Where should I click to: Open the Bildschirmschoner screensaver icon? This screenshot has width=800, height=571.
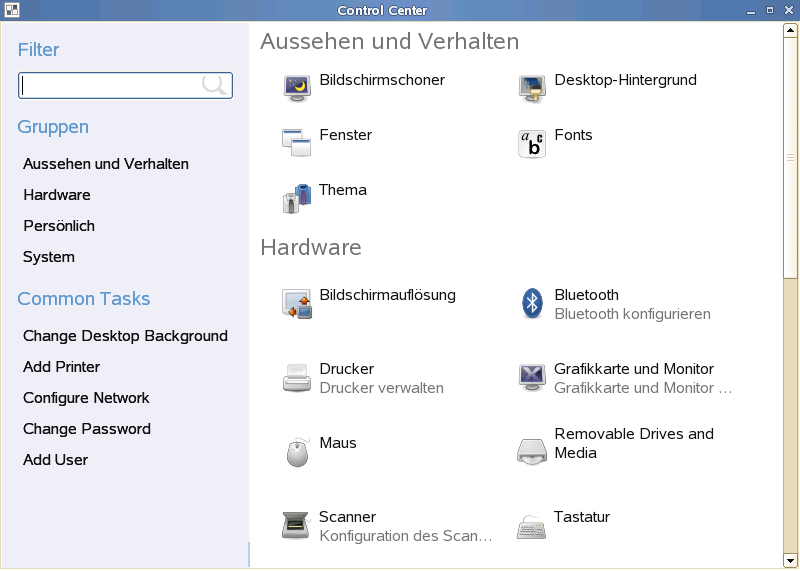pos(297,89)
